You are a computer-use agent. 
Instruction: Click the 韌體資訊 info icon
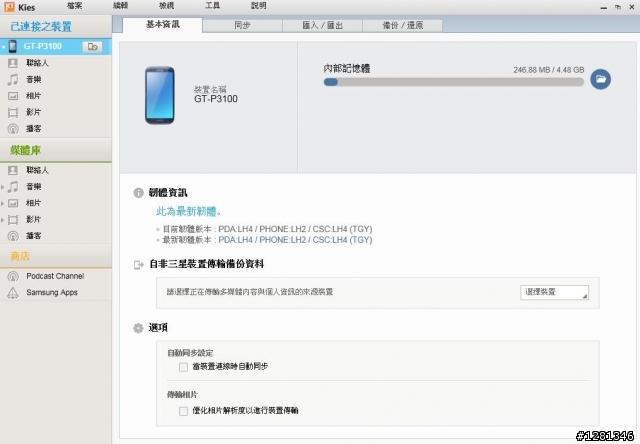click(x=138, y=193)
